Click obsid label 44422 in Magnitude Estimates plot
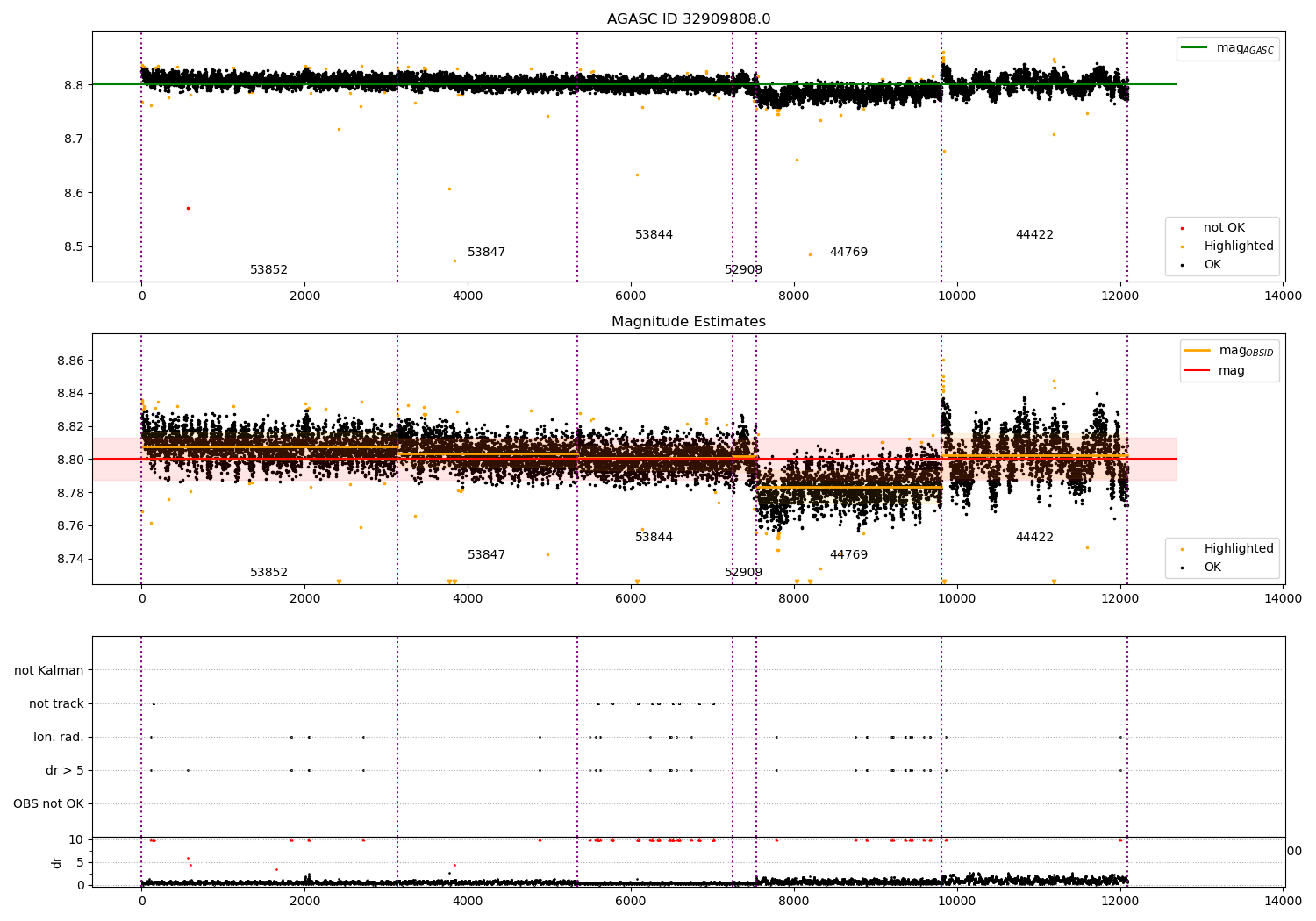1316x921 pixels. tap(1034, 538)
